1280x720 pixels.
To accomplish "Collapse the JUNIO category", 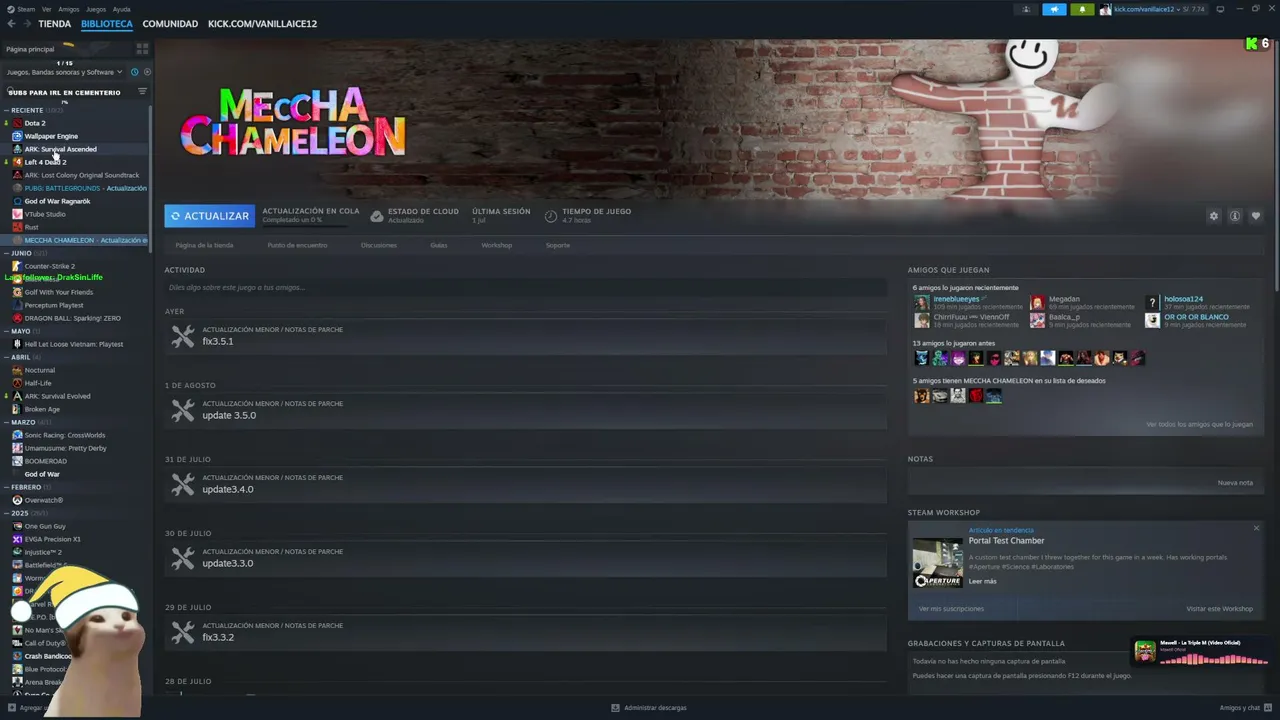I will 6,253.
